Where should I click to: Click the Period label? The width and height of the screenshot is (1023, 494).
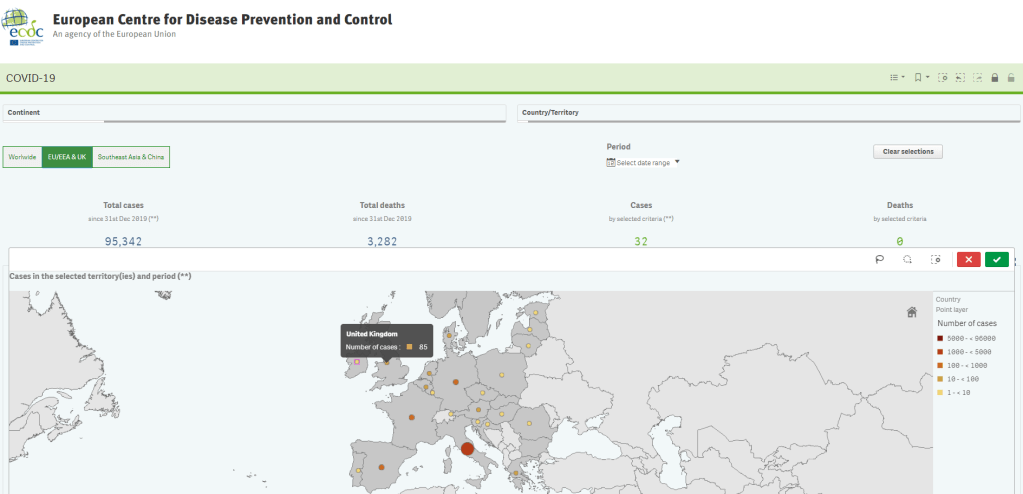pos(618,147)
